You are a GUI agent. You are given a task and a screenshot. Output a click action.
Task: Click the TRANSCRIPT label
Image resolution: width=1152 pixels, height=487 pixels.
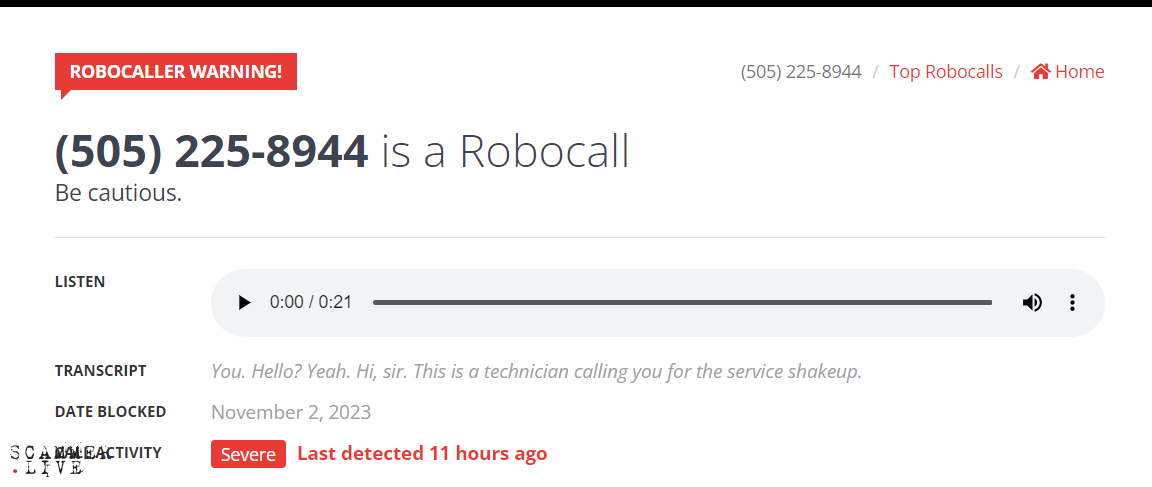pyautogui.click(x=101, y=371)
